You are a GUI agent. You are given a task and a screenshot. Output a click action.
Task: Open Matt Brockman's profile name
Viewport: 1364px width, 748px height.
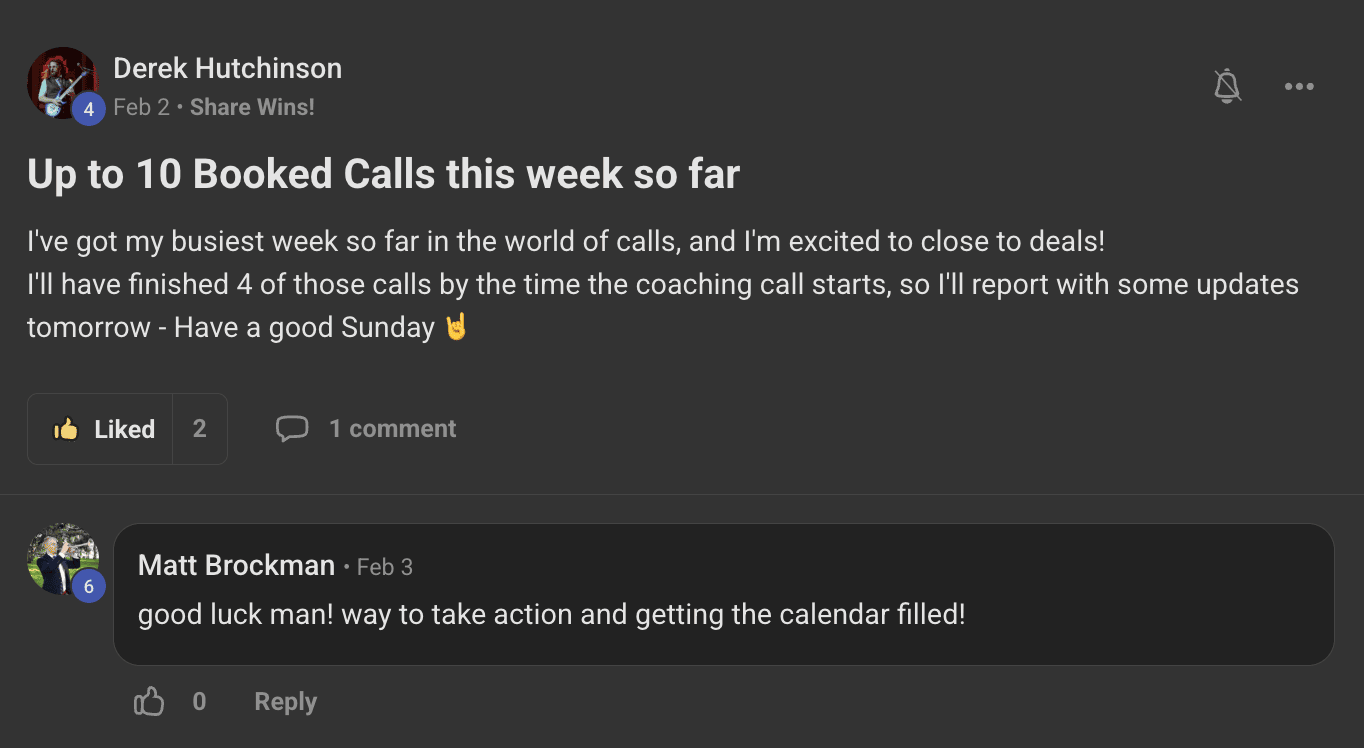click(236, 566)
